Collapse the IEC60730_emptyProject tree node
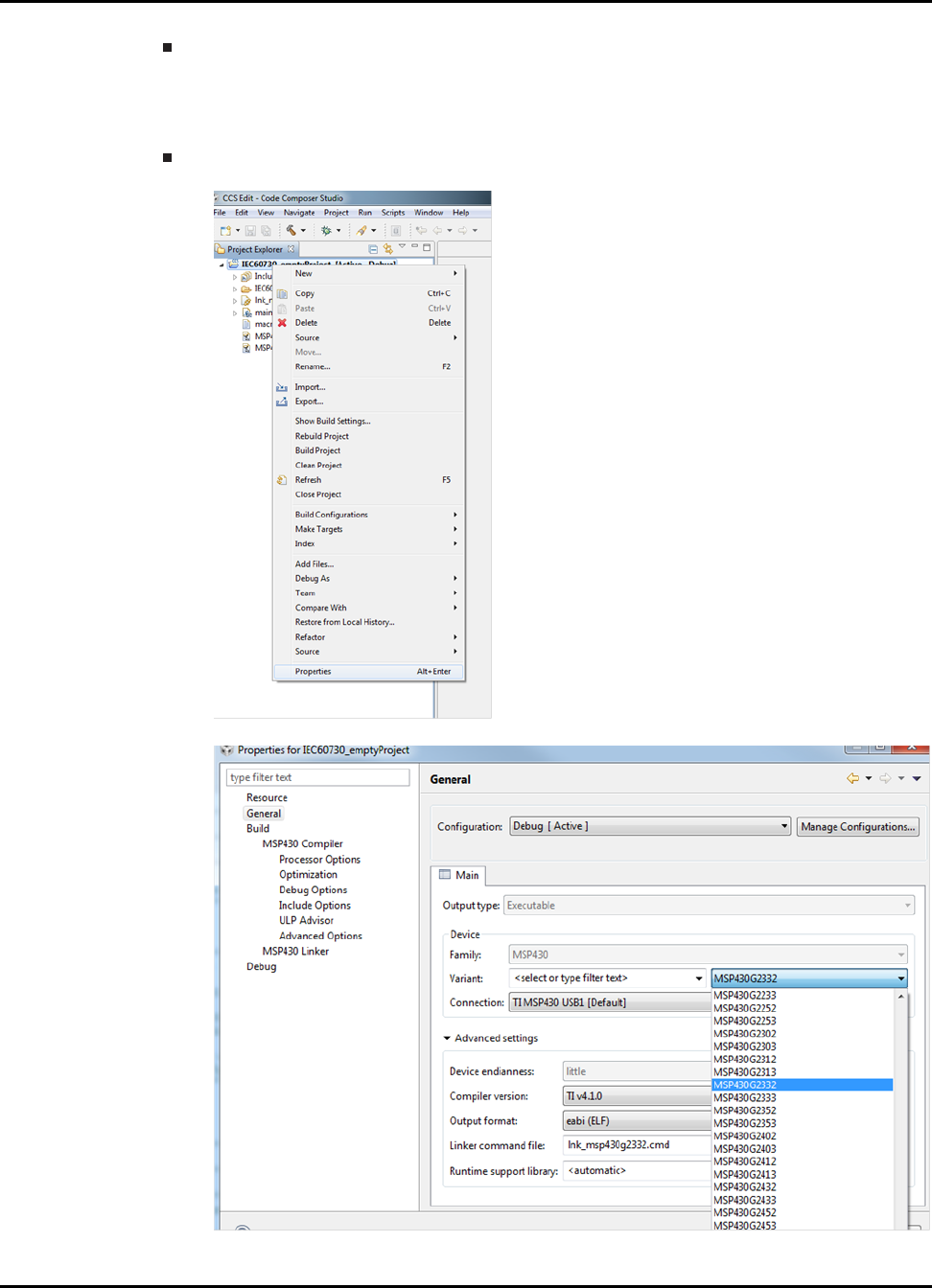 (222, 264)
